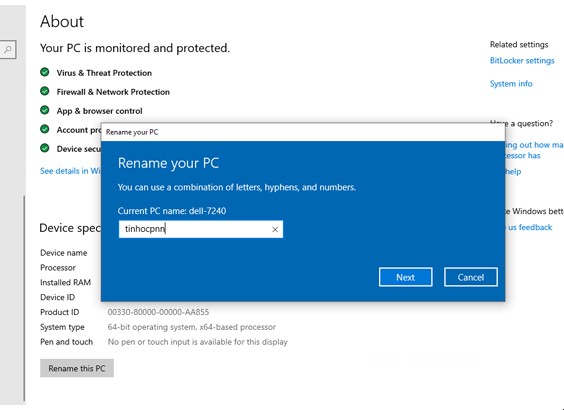Click green check beside Device security

45,148
